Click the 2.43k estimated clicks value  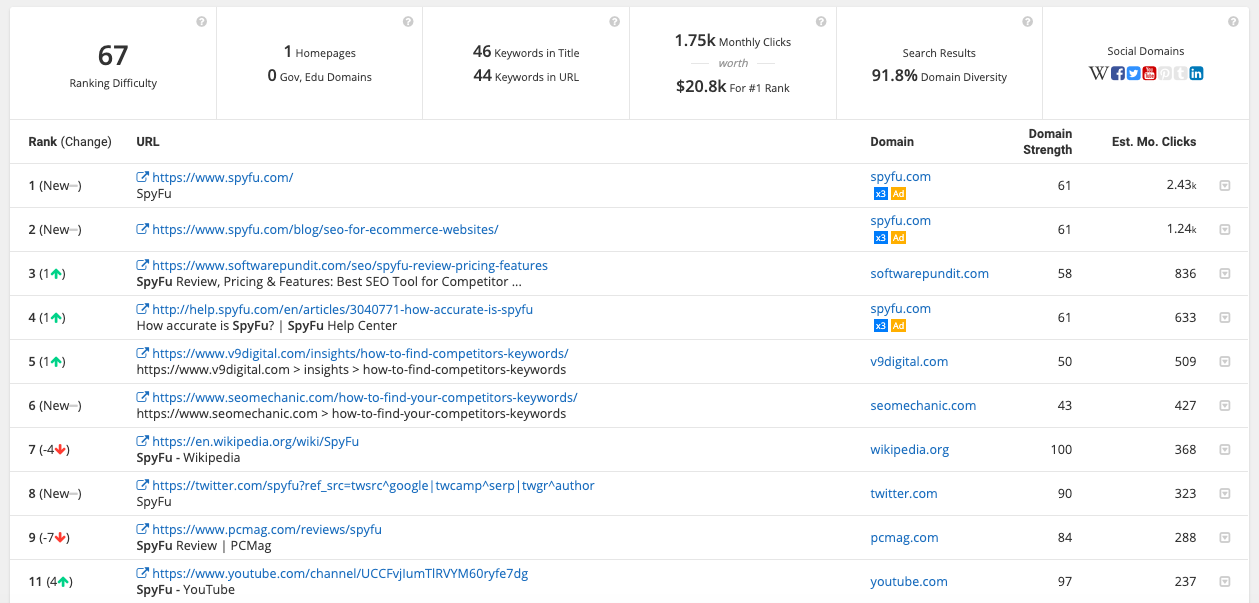click(x=1181, y=186)
